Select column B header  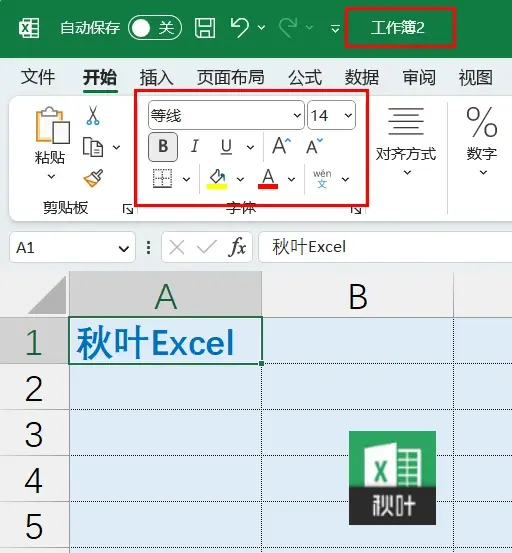(x=358, y=294)
